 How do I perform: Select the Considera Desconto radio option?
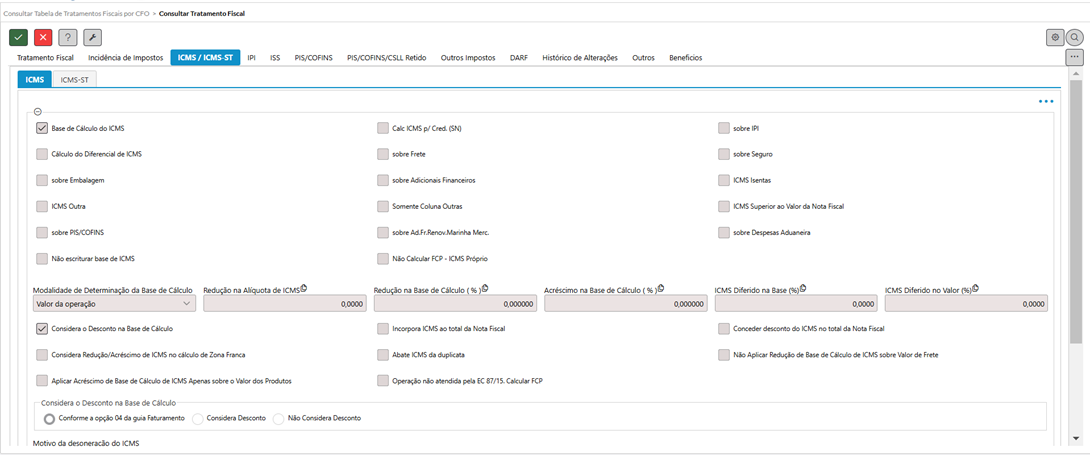[x=198, y=418]
